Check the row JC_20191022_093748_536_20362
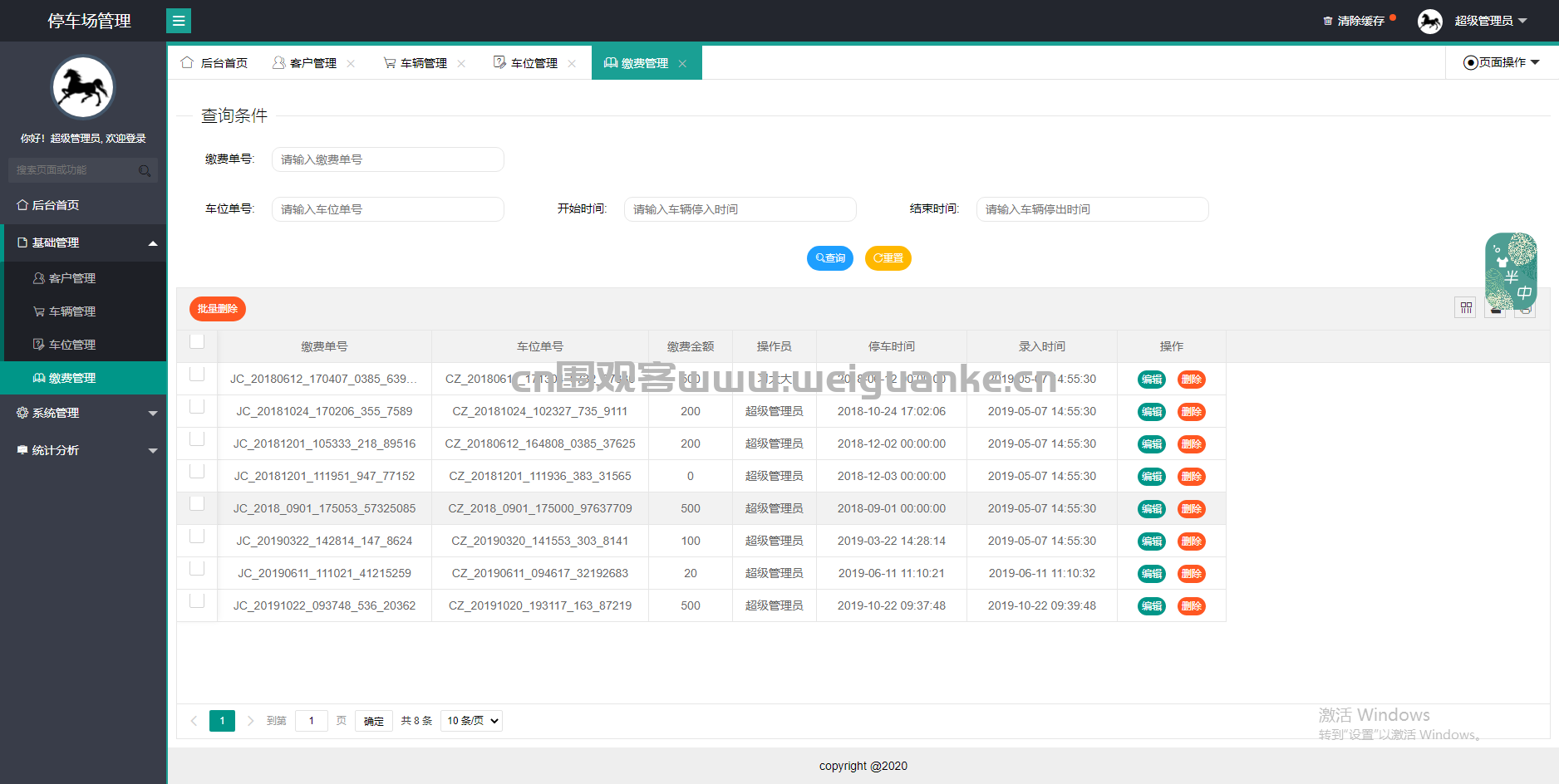 (x=197, y=600)
